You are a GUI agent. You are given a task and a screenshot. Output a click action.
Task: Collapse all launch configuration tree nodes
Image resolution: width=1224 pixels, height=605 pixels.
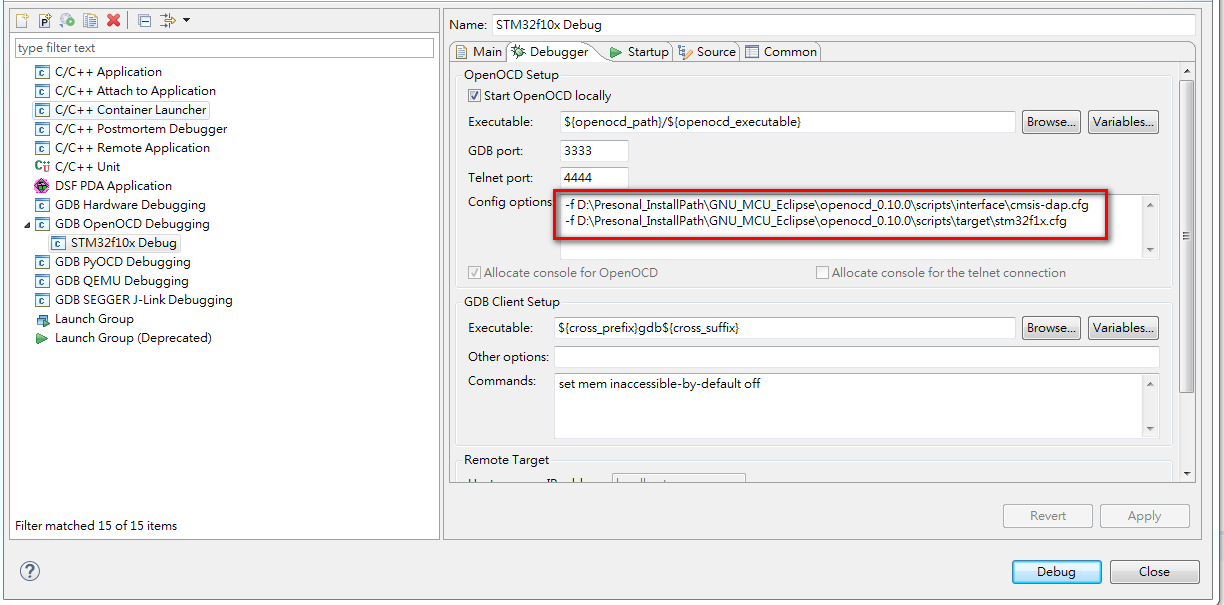[x=144, y=20]
